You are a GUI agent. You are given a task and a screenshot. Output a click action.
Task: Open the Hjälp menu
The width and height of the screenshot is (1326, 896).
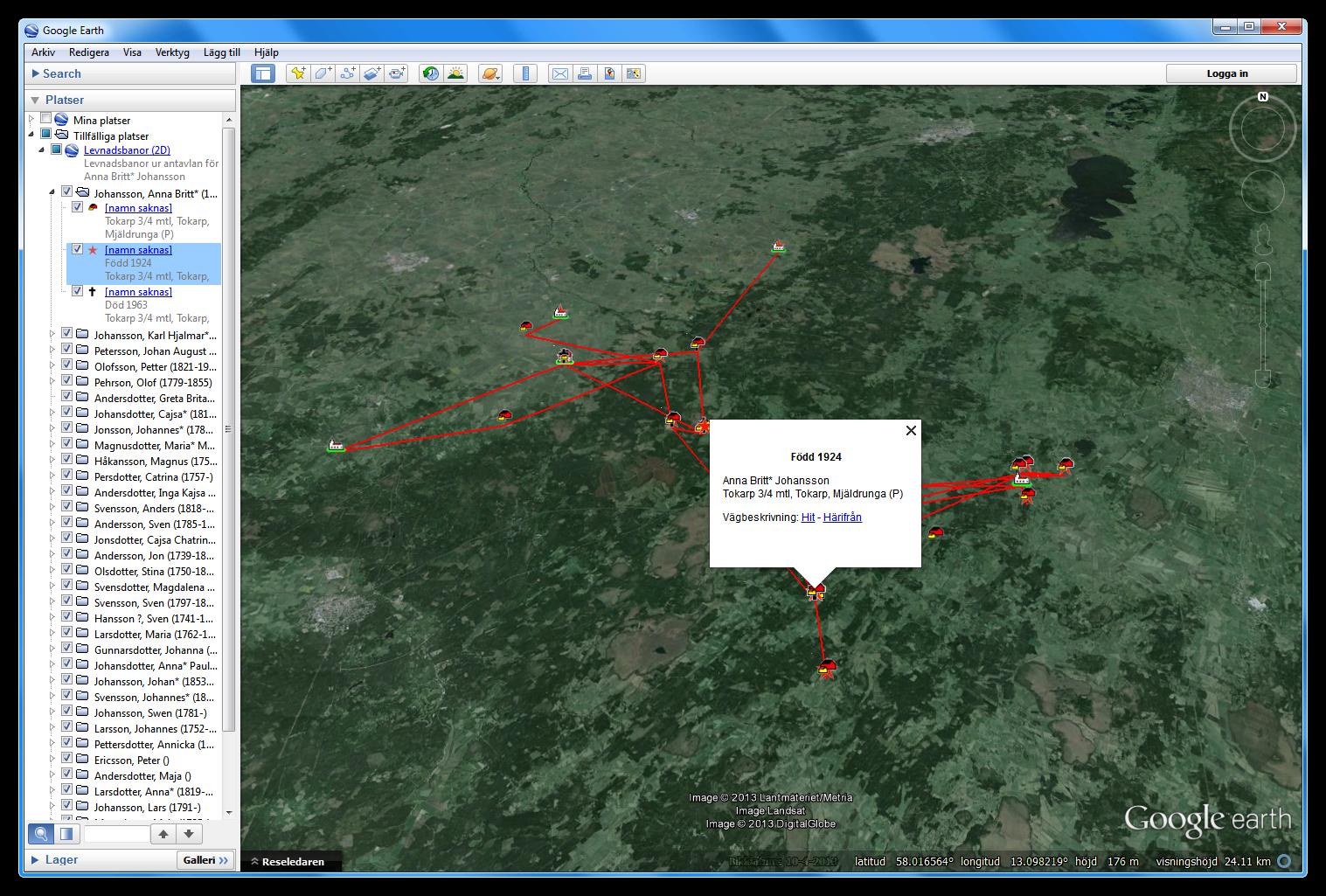pos(267,52)
